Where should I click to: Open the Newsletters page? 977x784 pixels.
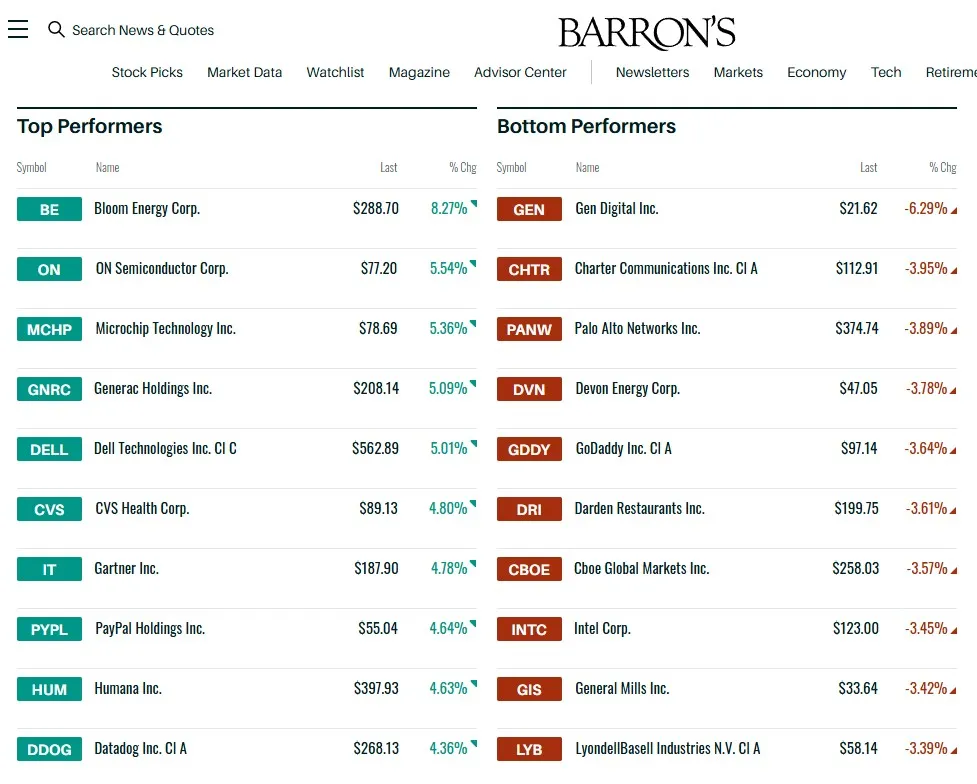pyautogui.click(x=652, y=72)
